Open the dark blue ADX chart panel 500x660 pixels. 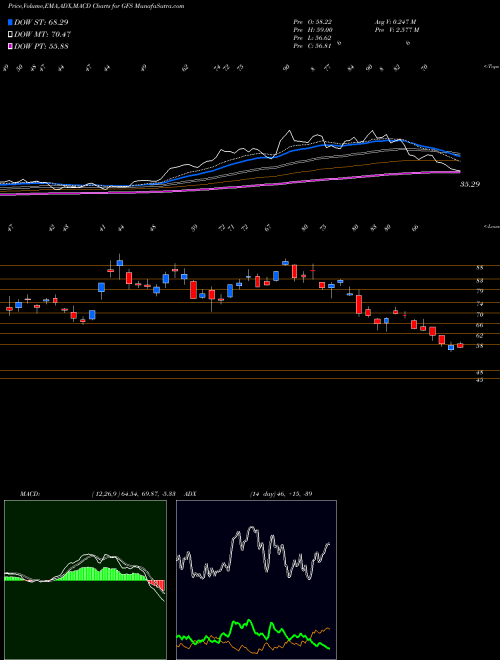256,580
